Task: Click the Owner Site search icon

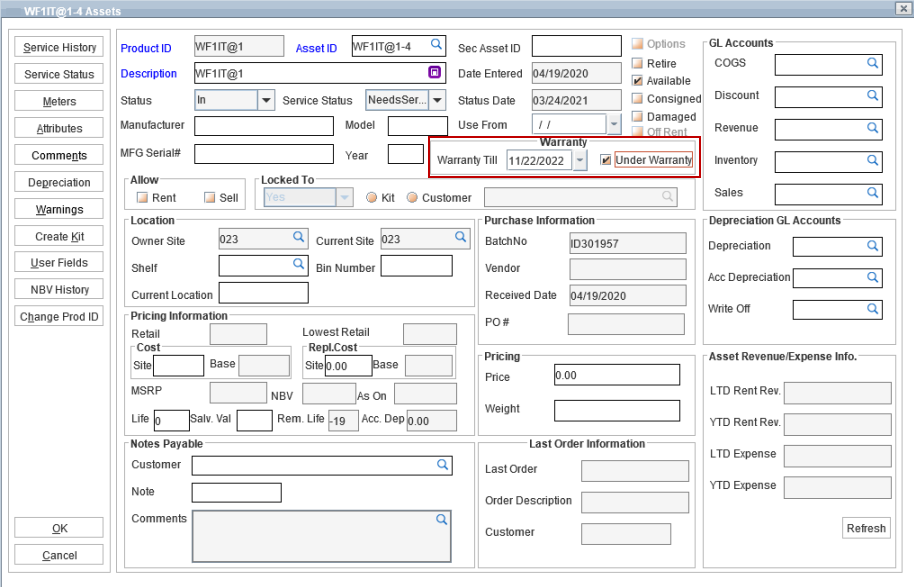Action: pos(298,237)
